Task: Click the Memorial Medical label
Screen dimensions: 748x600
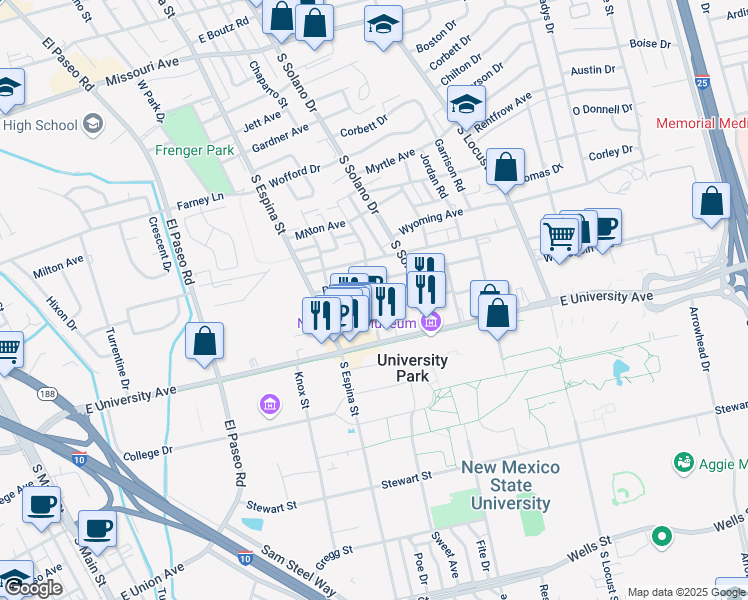Action: [702, 123]
